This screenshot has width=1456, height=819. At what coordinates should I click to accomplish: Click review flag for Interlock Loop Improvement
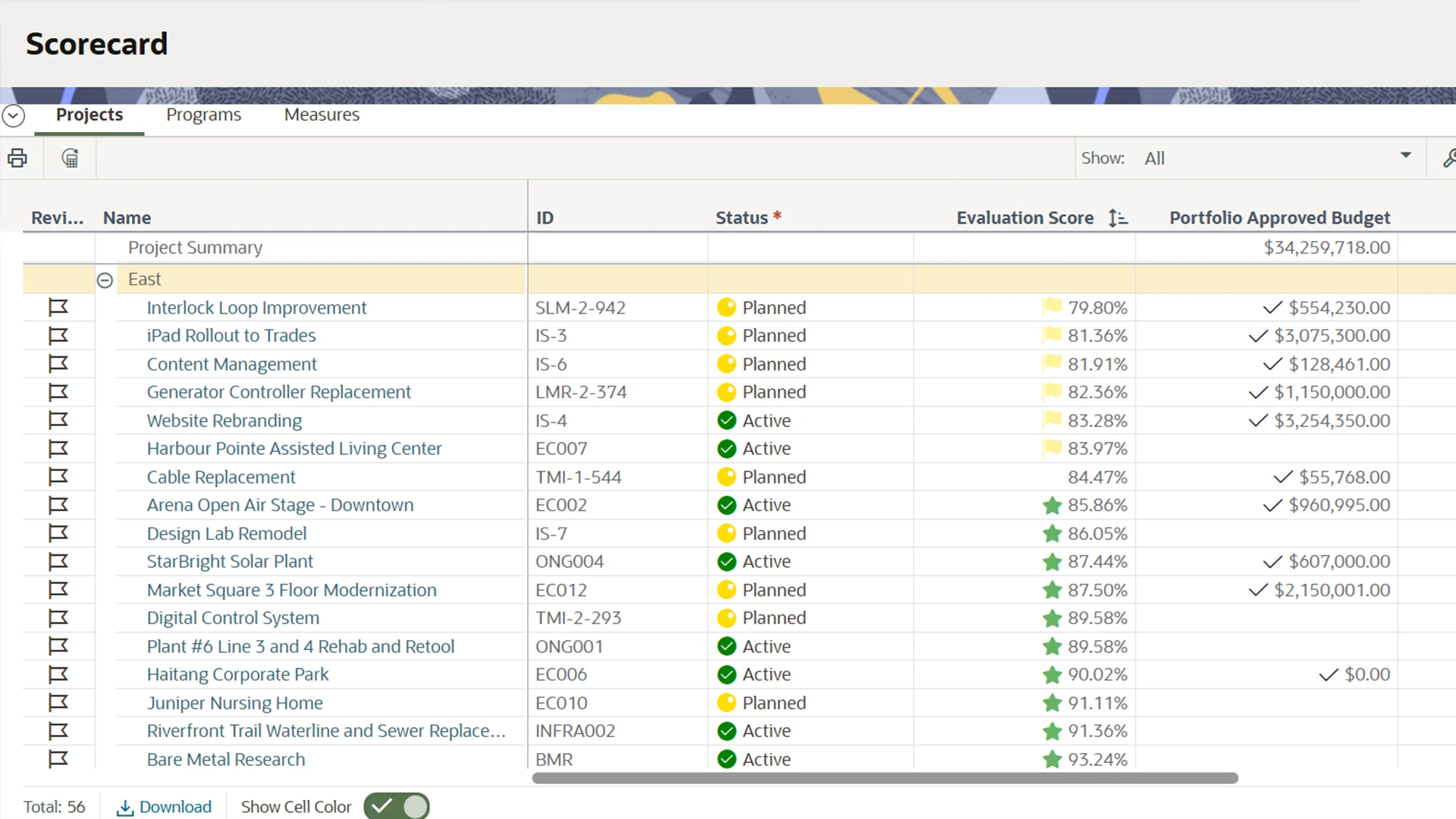click(x=58, y=308)
